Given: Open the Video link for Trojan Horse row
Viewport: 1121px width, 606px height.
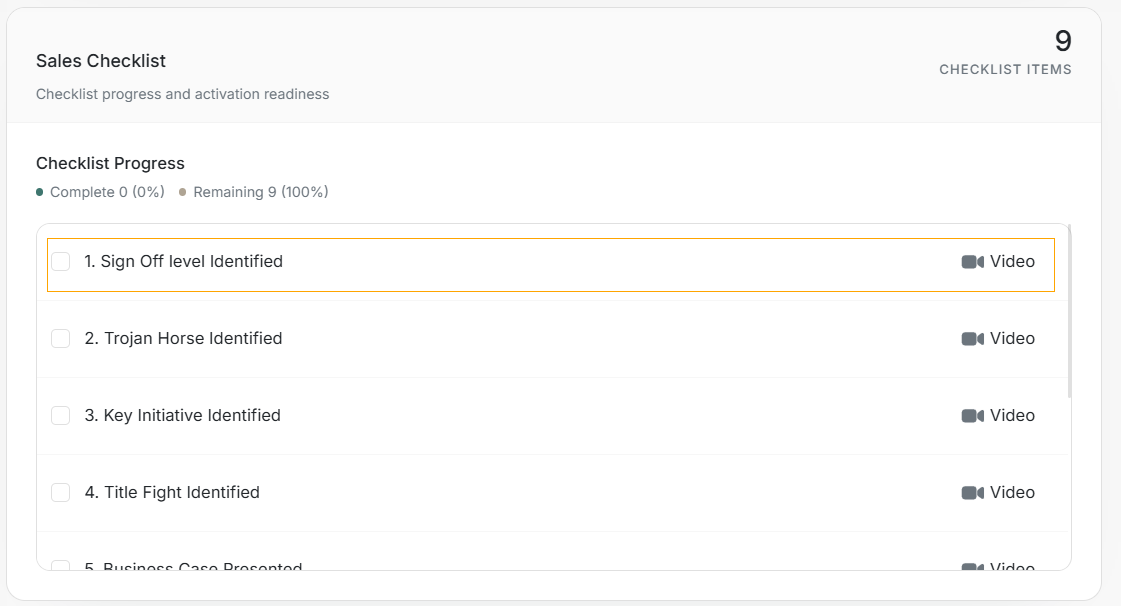Looking at the screenshot, I should [1012, 339].
